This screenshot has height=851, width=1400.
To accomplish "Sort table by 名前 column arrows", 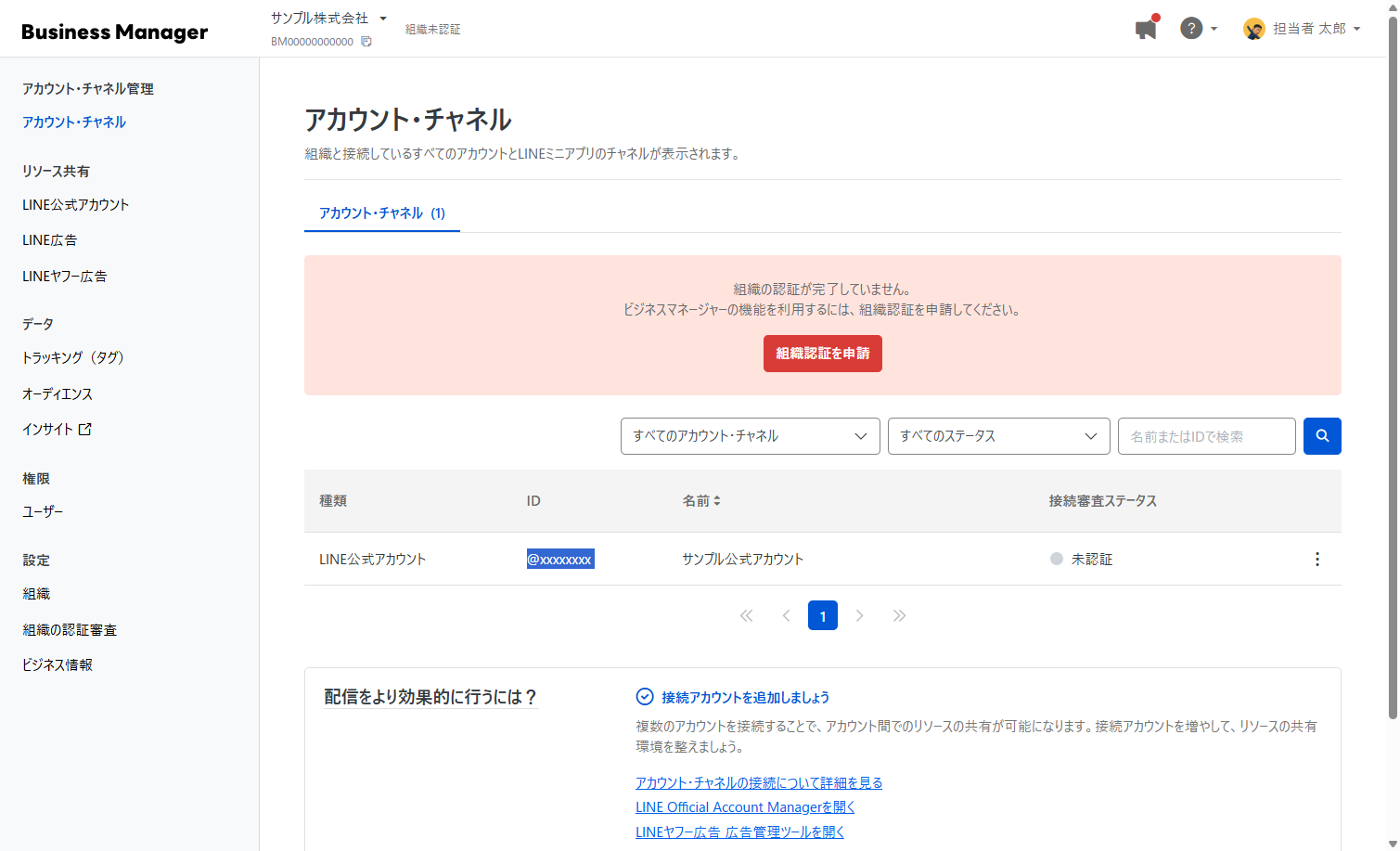I will [x=717, y=501].
